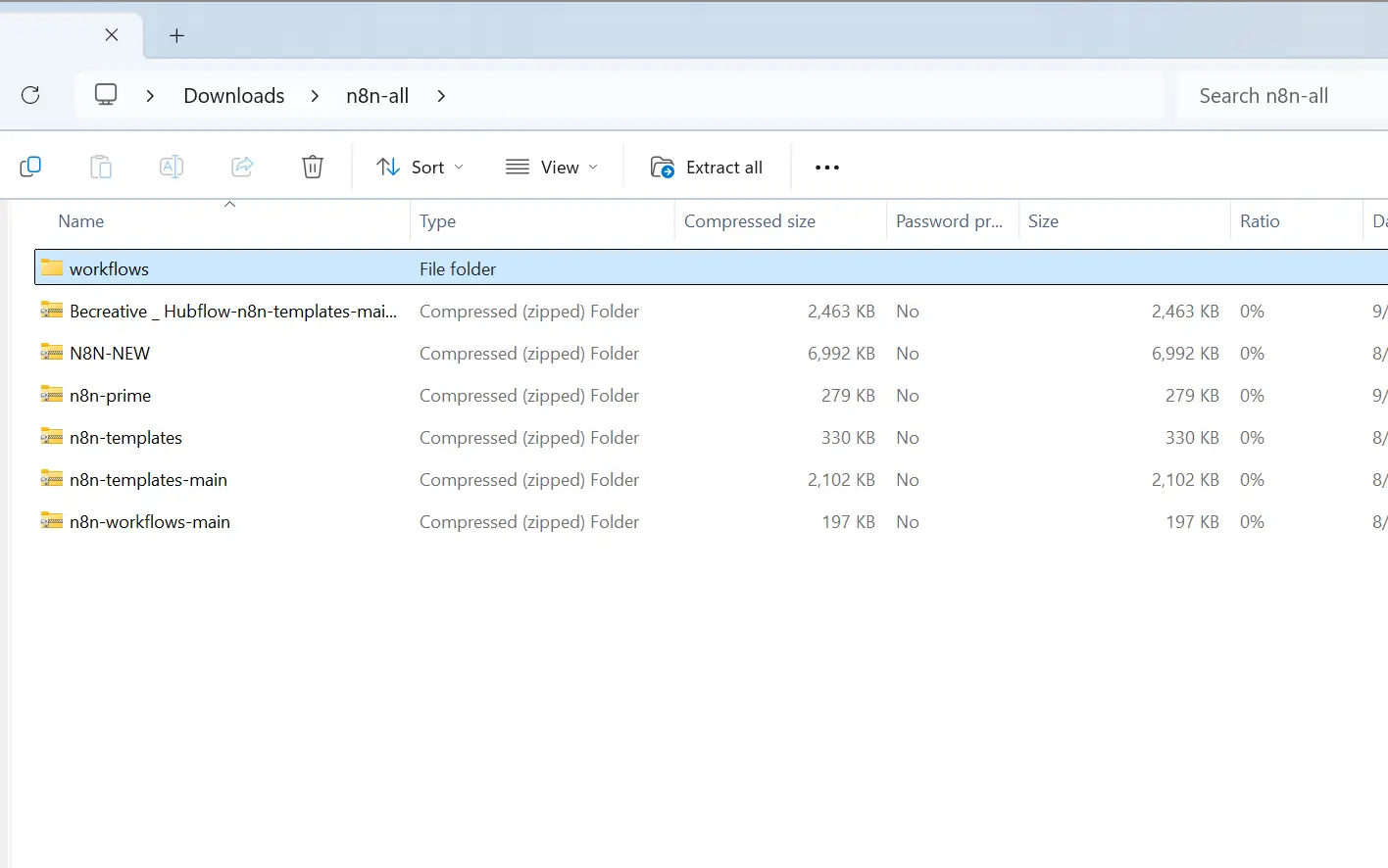This screenshot has height=868, width=1388.
Task: Click the Rename icon in toolbar
Action: coord(172,167)
